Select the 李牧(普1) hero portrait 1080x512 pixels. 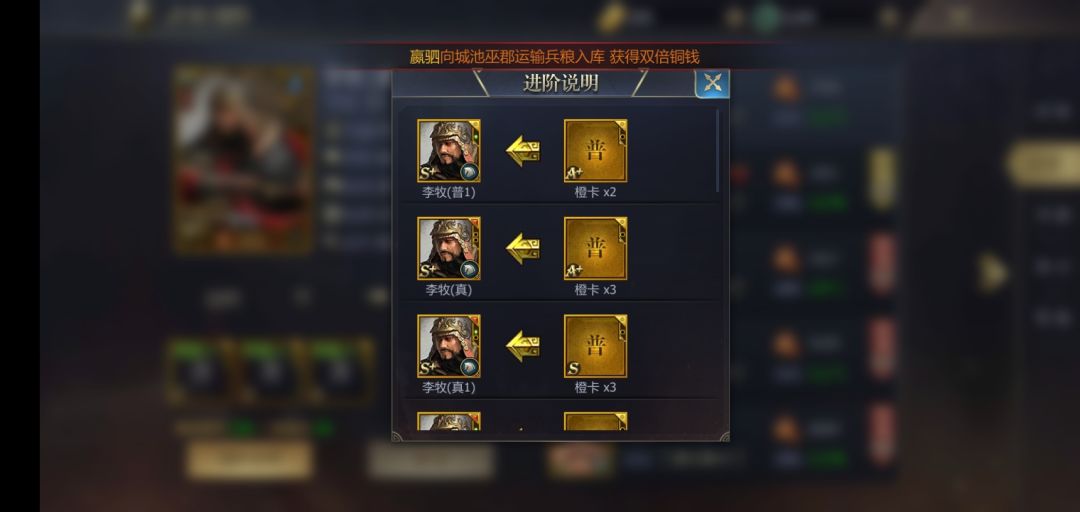click(448, 150)
